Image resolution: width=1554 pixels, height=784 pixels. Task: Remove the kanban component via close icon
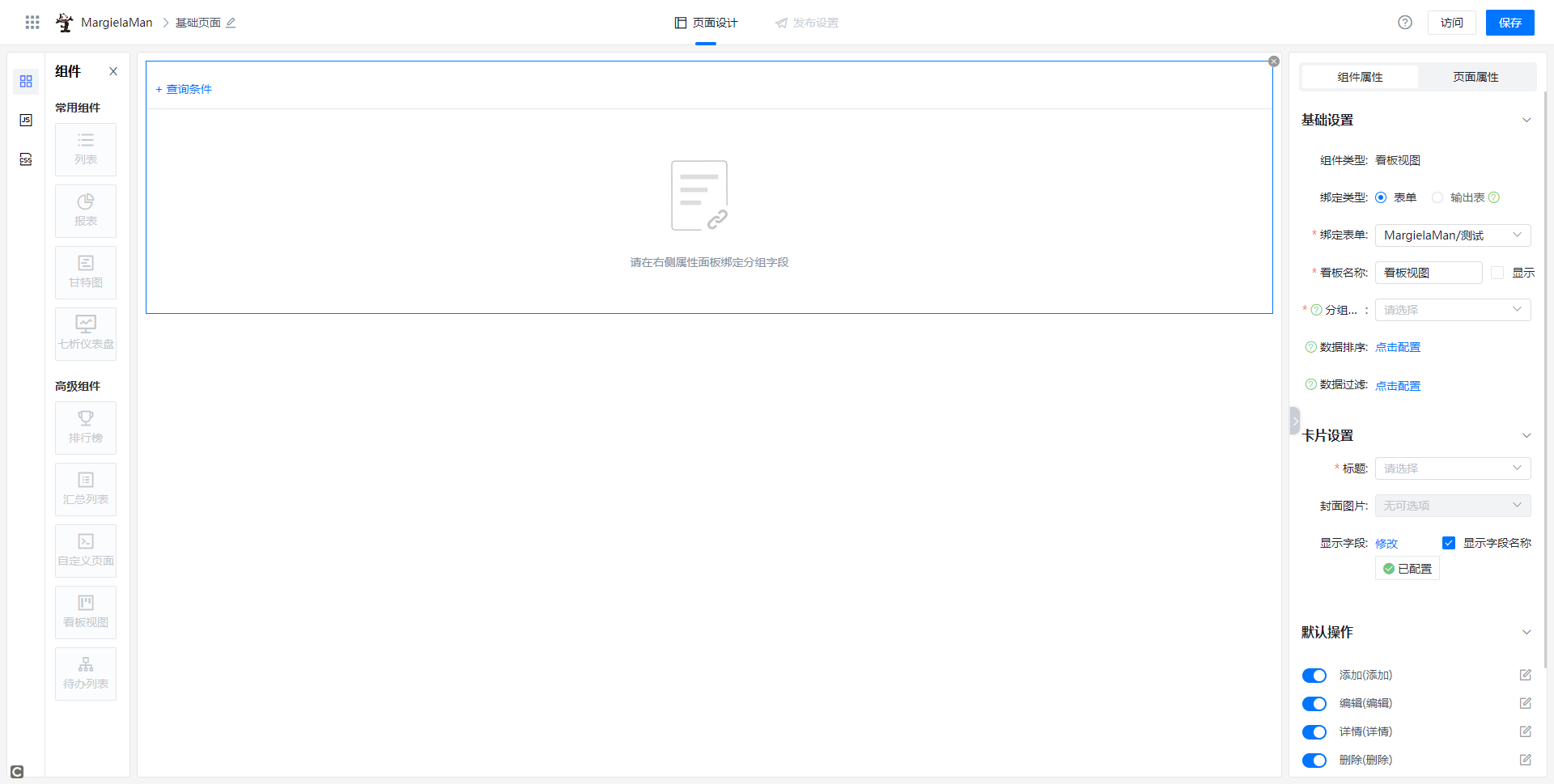pyautogui.click(x=1274, y=61)
